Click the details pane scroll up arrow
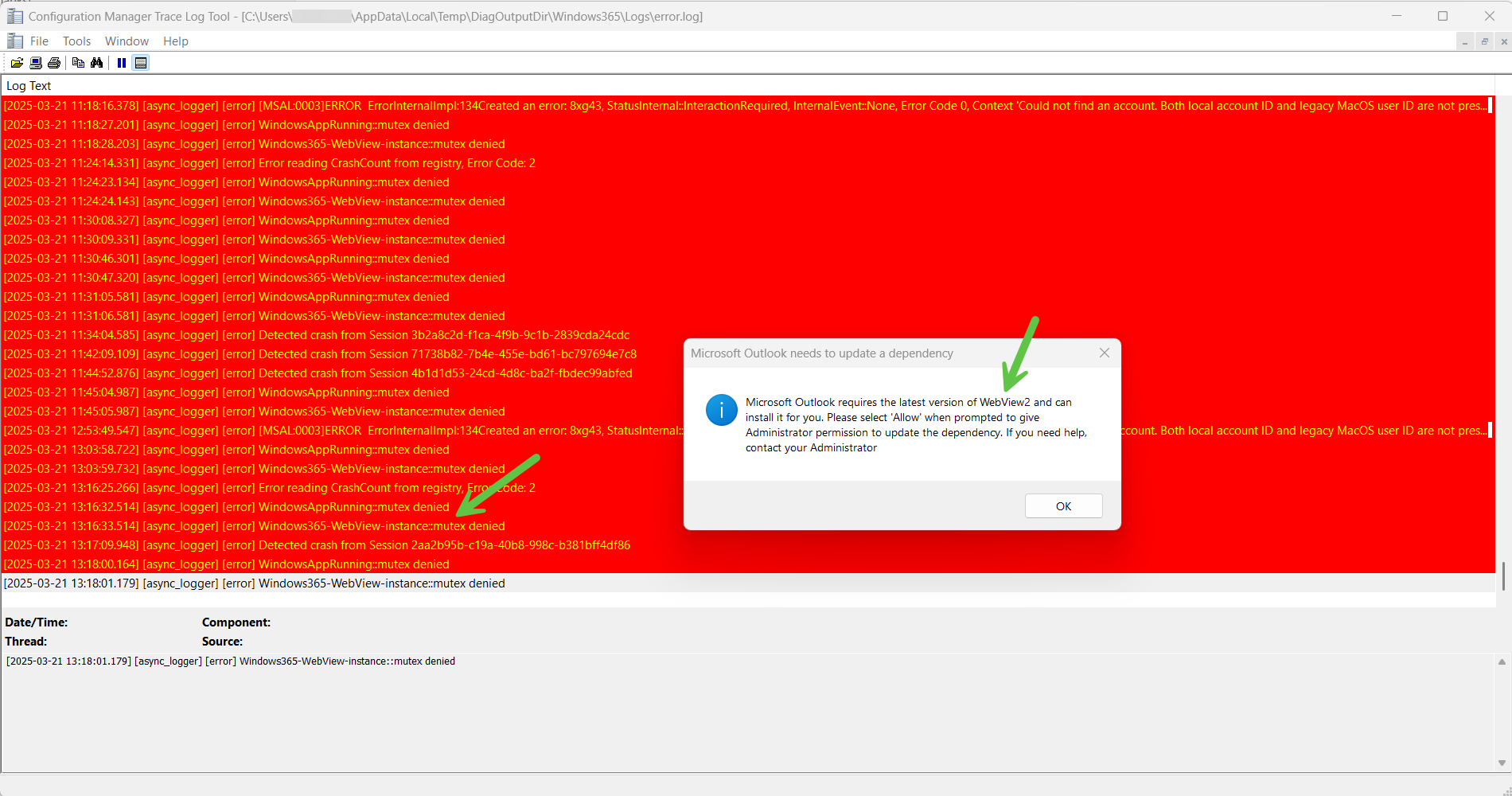 (x=1502, y=661)
